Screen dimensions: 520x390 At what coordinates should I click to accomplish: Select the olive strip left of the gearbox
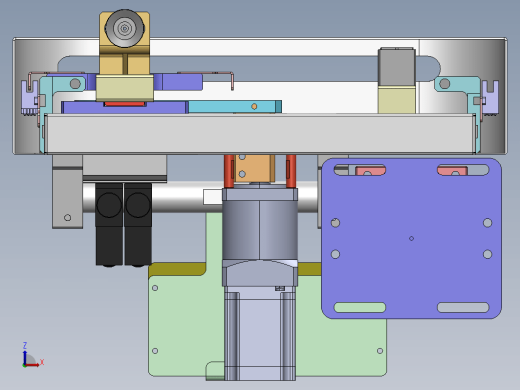pos(178,269)
